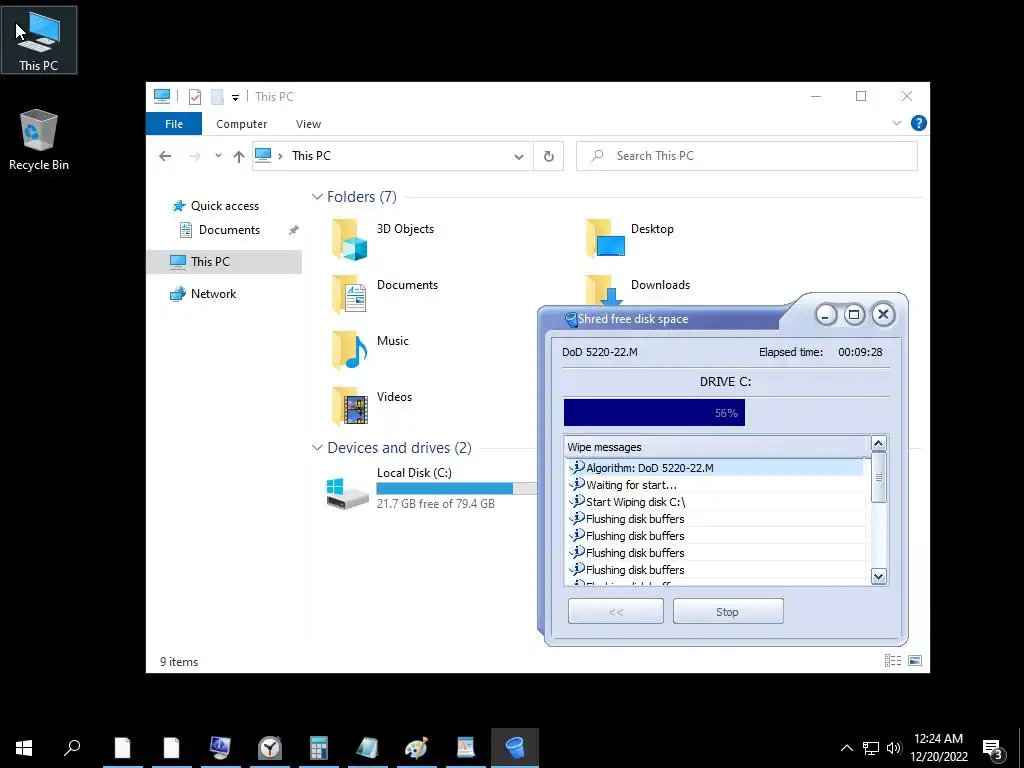The image size is (1024, 768).
Task: Open the notification center icon
Action: [x=993, y=748]
